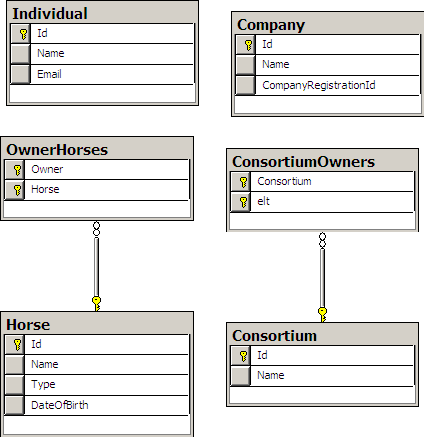The image size is (424, 437).
Task: Click the key endpoint of the ConsortiumOwners–Consortium relationship
Action: tap(322, 315)
